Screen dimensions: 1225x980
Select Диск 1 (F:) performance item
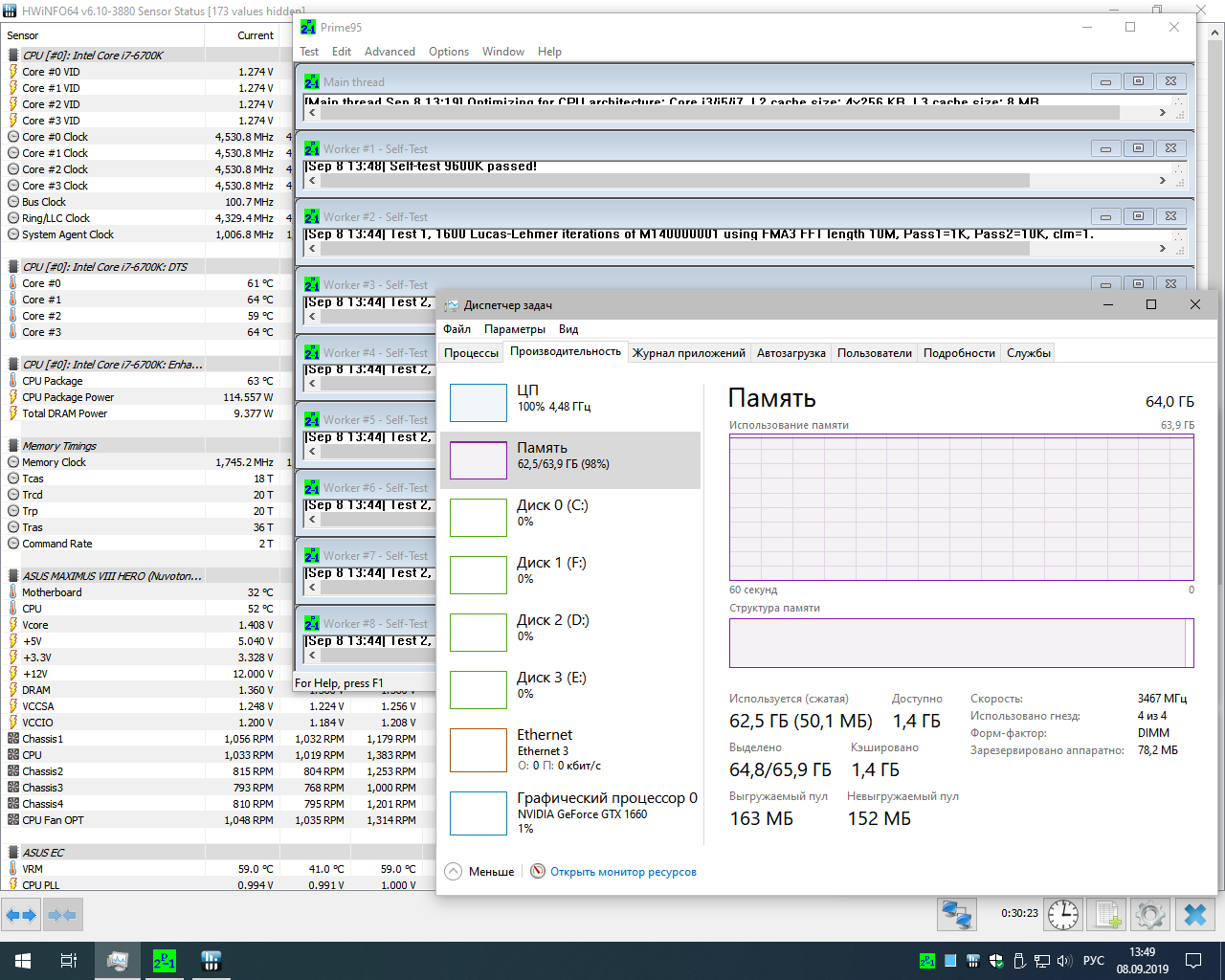pyautogui.click(x=570, y=575)
